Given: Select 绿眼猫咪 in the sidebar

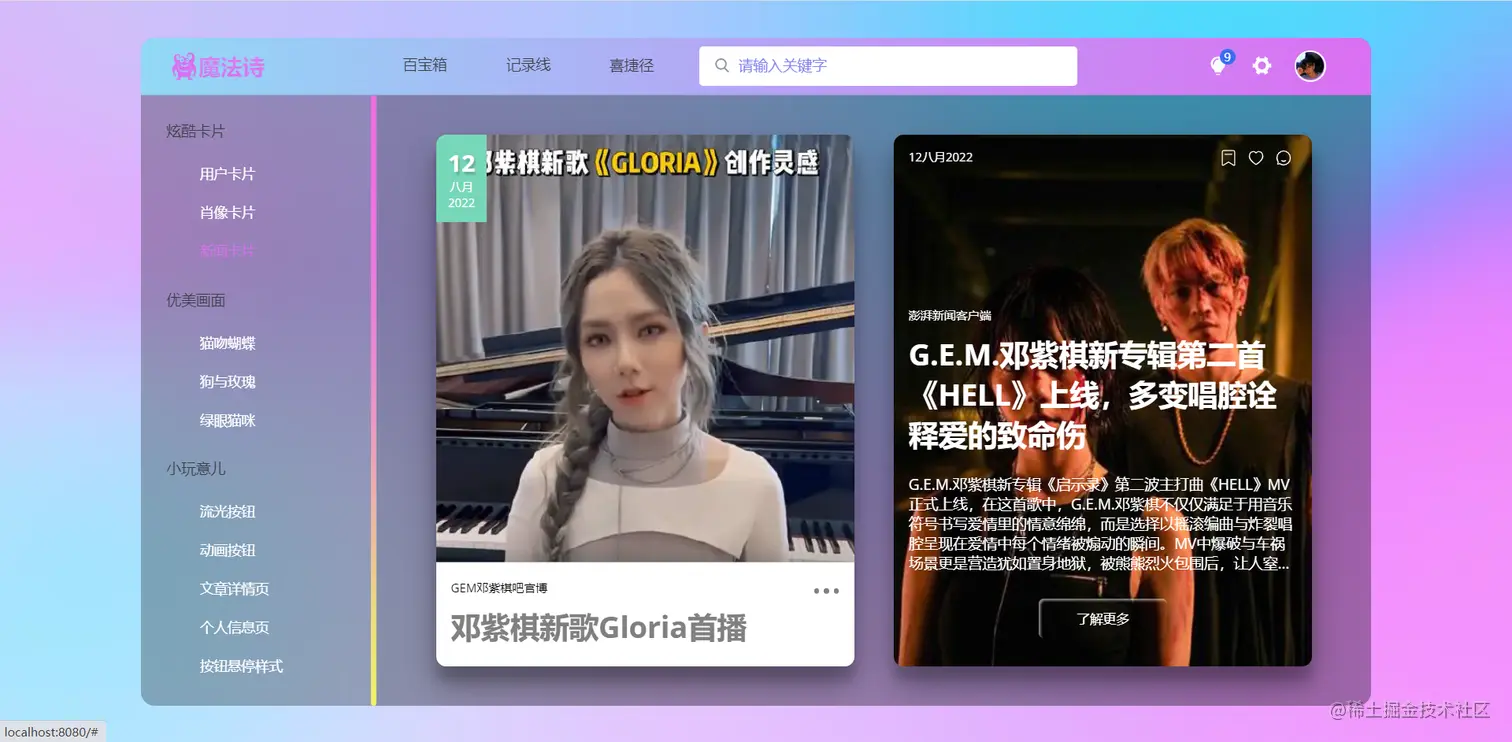Looking at the screenshot, I should (x=228, y=421).
